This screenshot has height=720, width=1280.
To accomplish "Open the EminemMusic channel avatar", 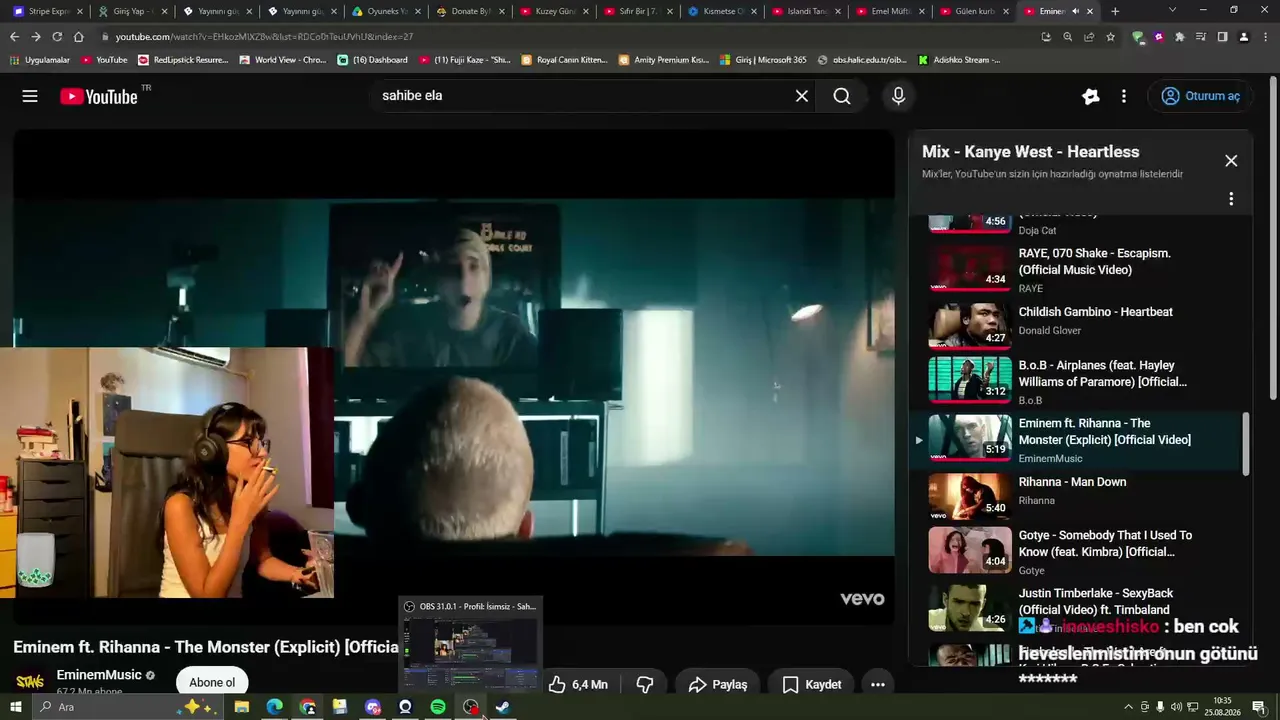I will [x=30, y=681].
